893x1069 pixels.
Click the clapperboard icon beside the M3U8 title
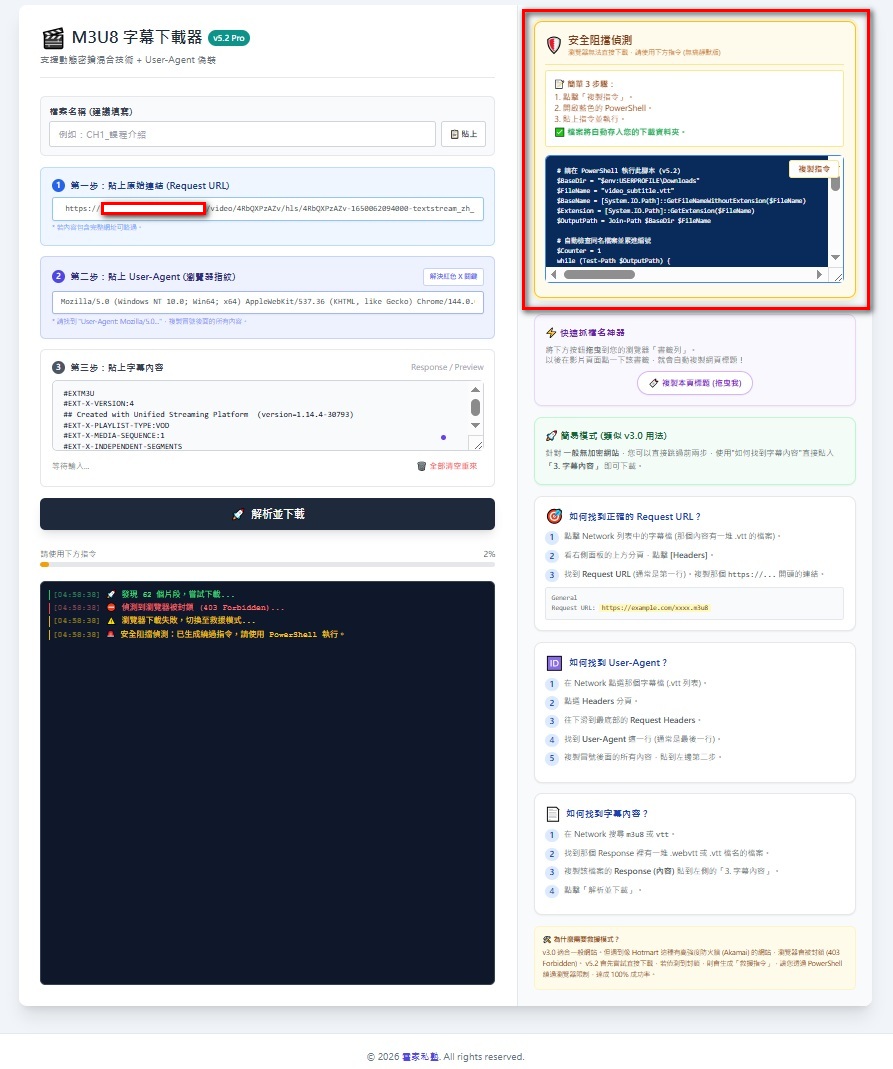53,39
